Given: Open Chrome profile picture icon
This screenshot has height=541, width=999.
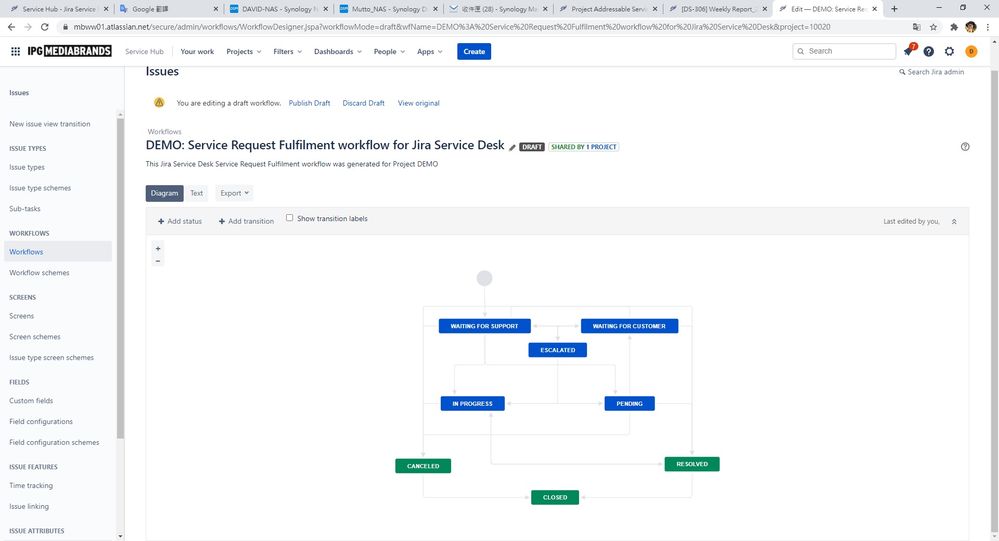Looking at the screenshot, I should 971,27.
